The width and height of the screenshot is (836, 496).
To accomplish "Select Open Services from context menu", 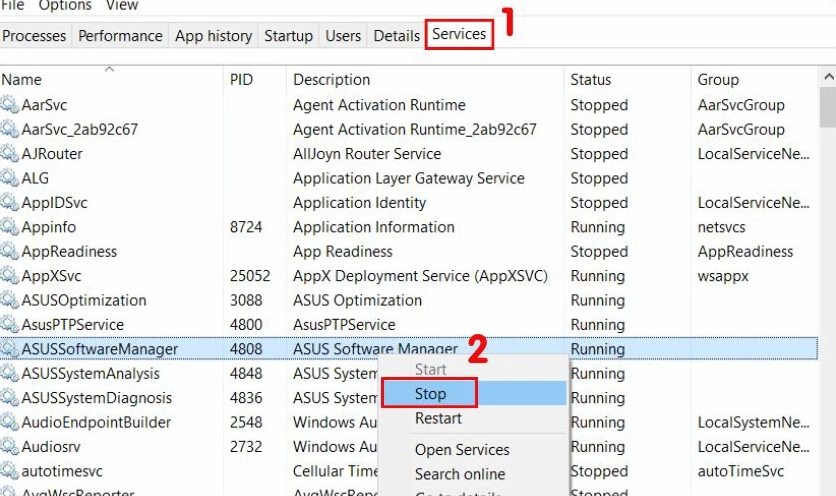I will (x=462, y=450).
